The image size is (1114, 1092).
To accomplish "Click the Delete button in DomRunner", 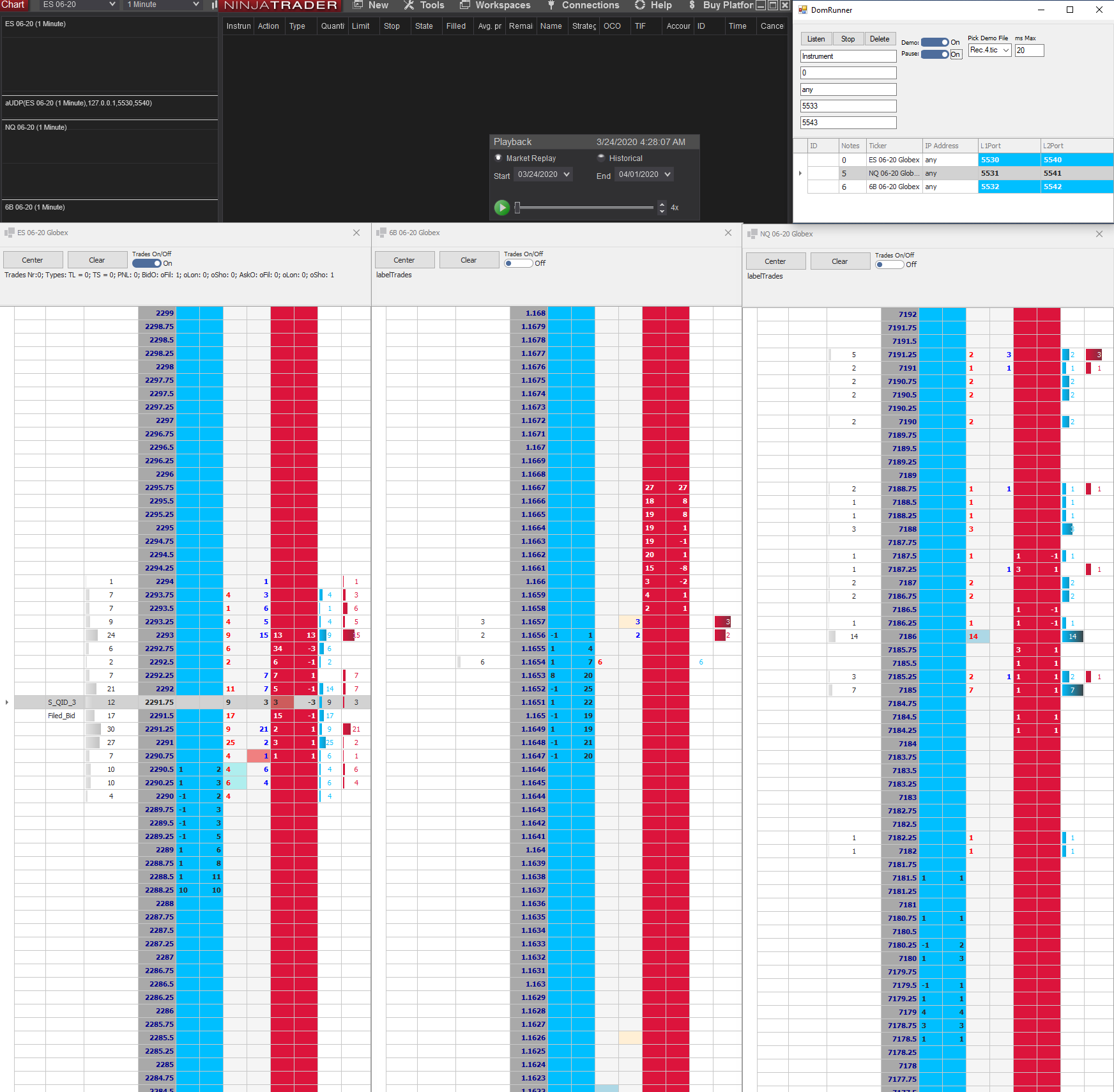I will (x=880, y=39).
